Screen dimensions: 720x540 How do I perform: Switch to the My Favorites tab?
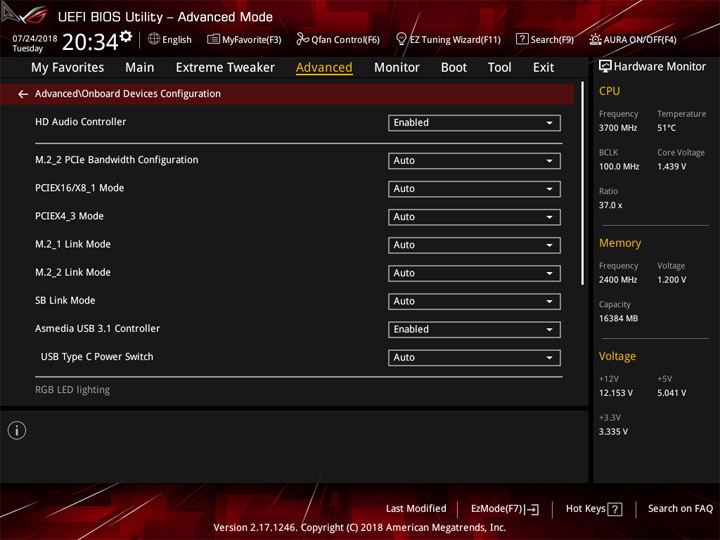pyautogui.click(x=68, y=68)
